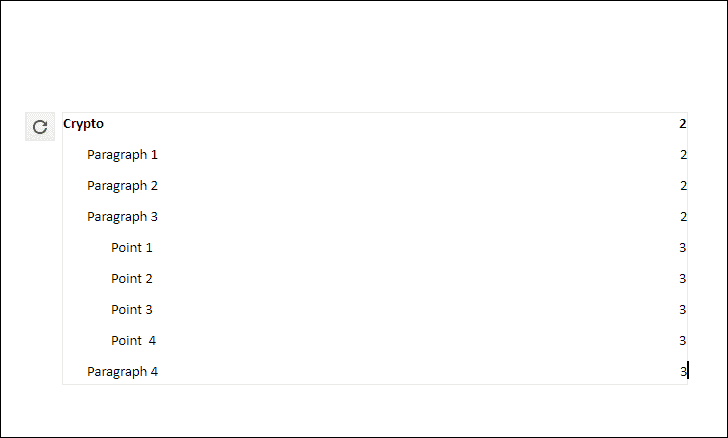Click blank page area above the table

(364, 56)
